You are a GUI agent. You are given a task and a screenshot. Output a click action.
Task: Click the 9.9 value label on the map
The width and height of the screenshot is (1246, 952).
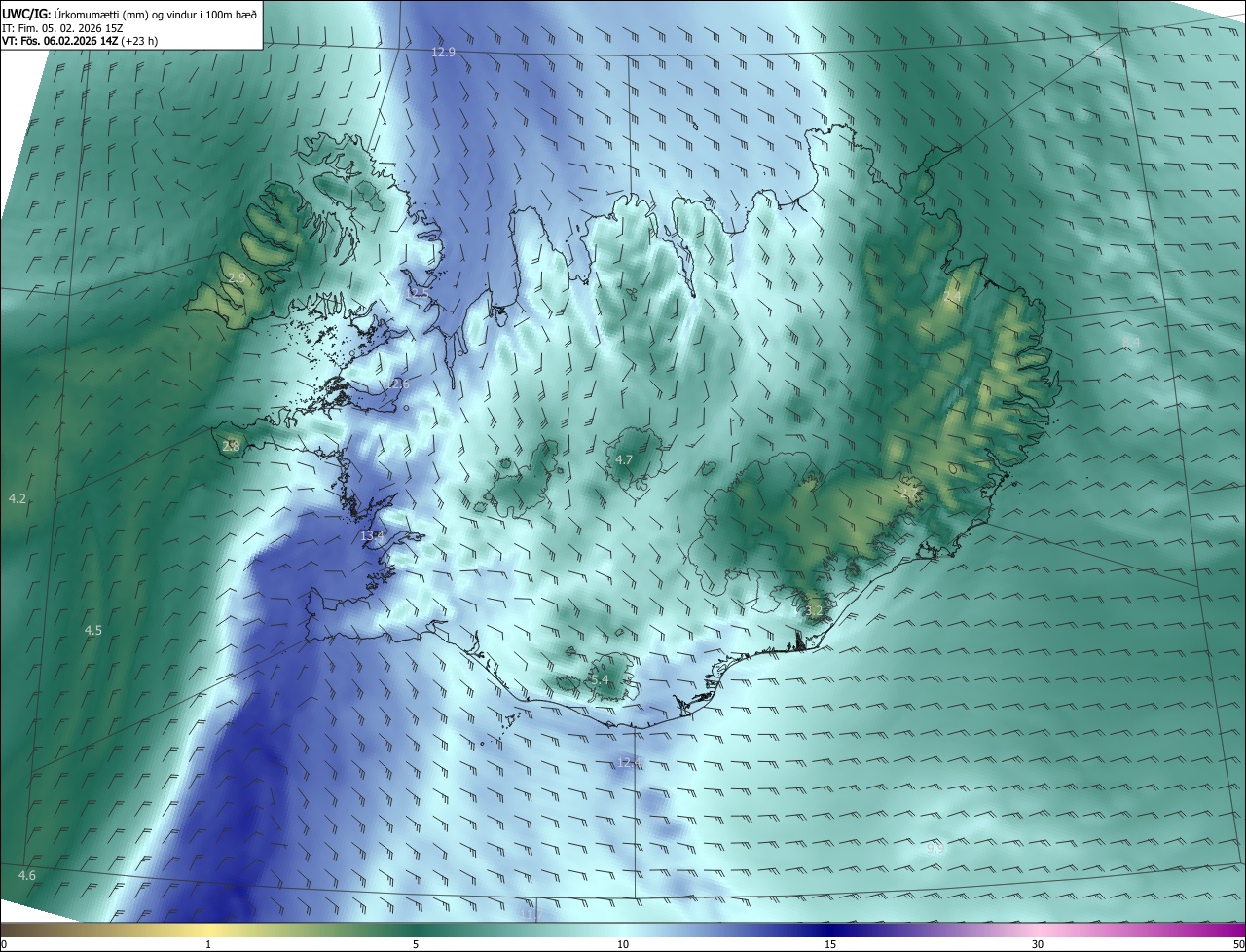[x=935, y=849]
